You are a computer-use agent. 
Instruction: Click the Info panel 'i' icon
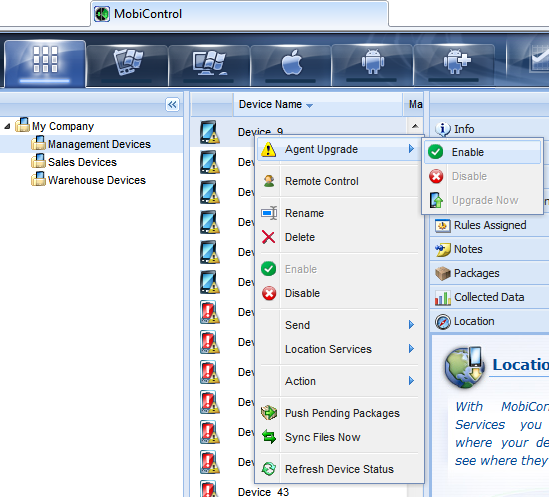443,129
